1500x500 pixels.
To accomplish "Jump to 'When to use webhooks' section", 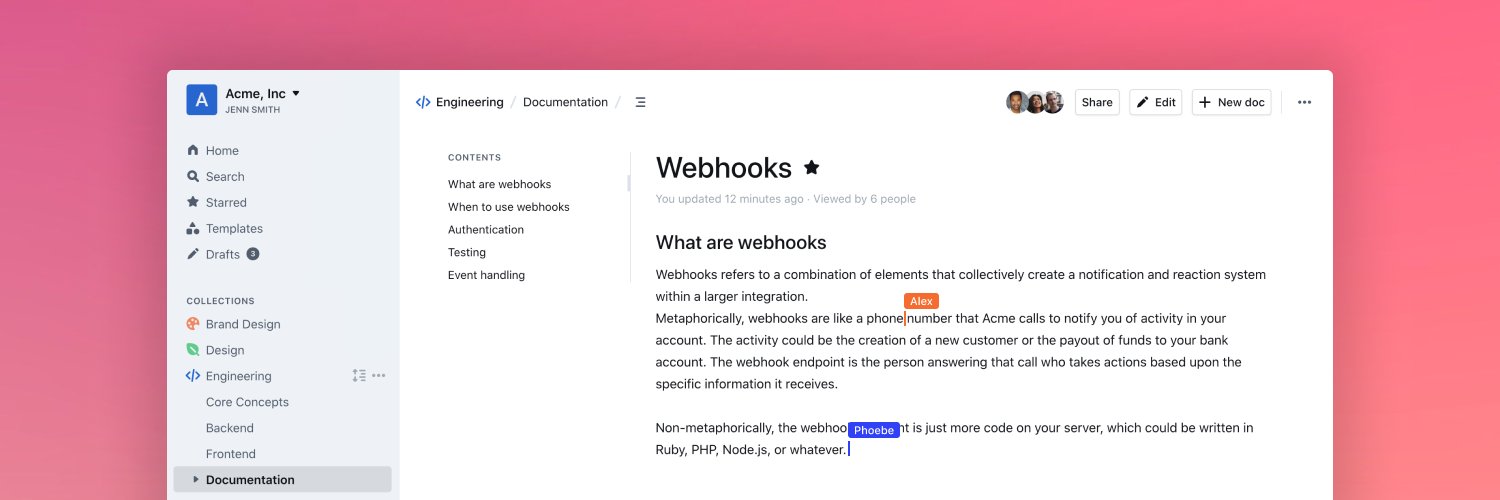I will tap(509, 207).
